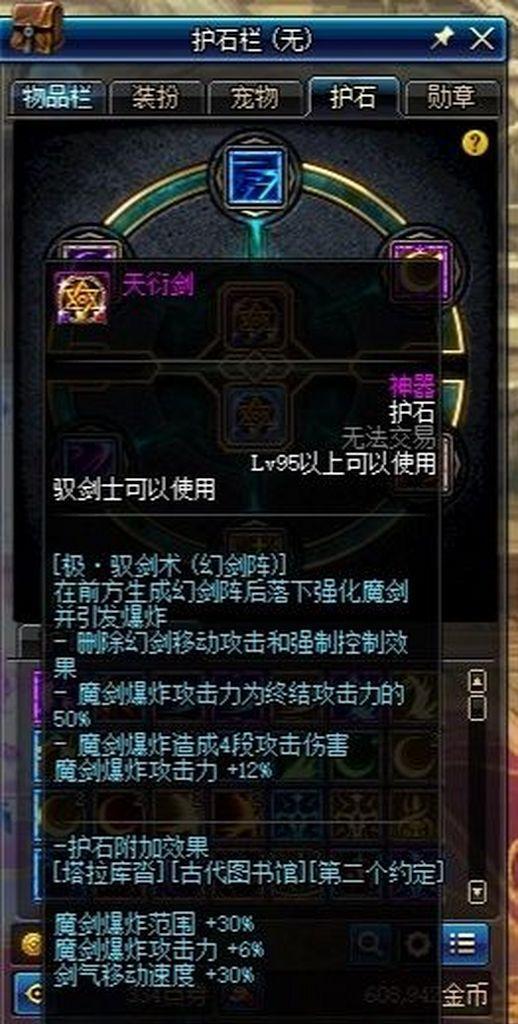
Task: Click the scrollbar up arrow
Action: (479, 680)
